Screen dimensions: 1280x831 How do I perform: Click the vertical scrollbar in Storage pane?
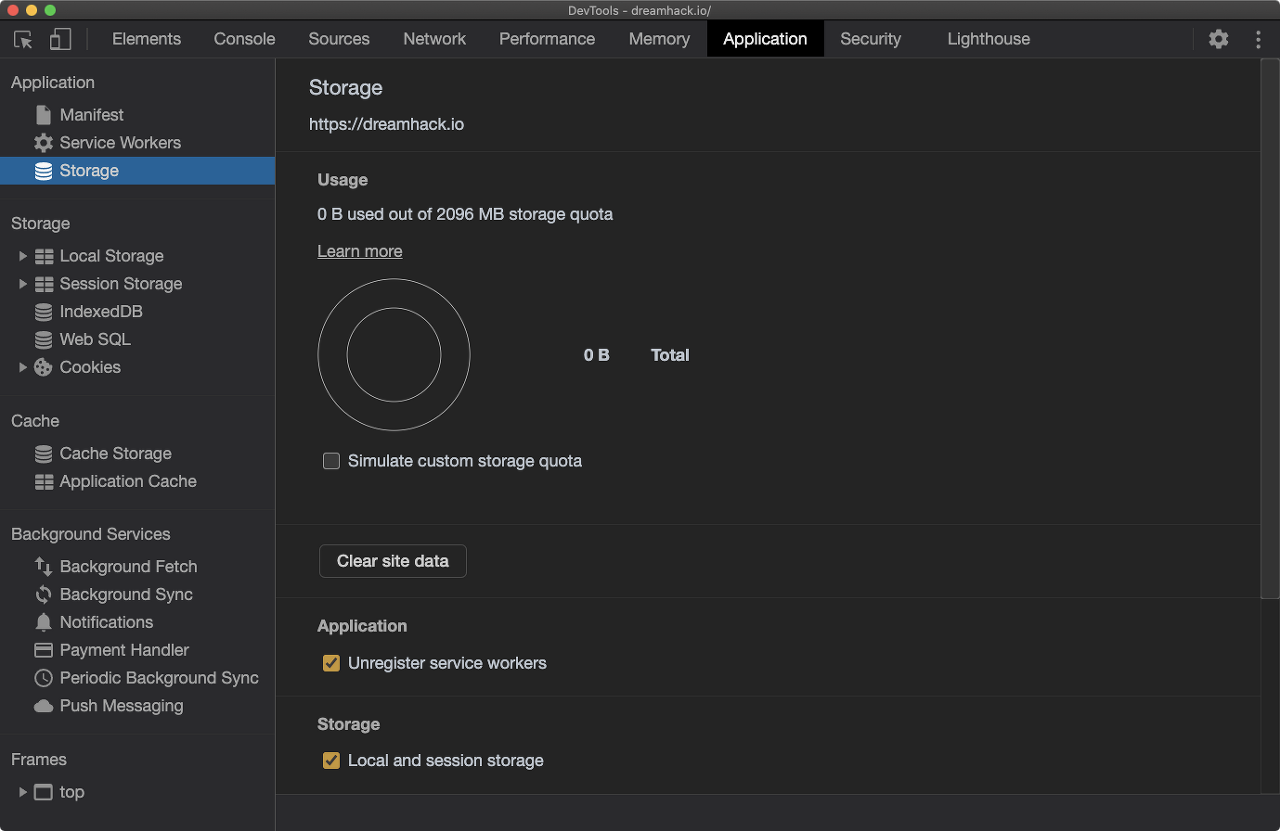[x=1270, y=328]
